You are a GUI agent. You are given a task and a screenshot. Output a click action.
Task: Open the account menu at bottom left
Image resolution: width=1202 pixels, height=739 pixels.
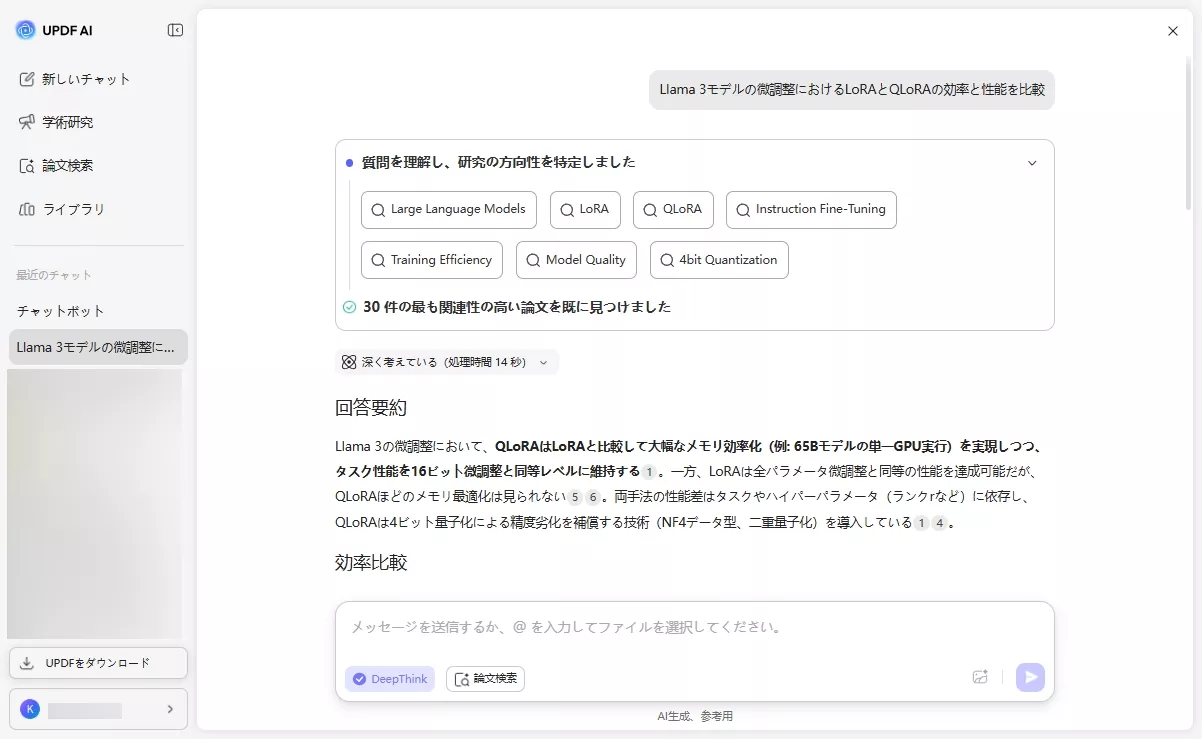click(x=98, y=708)
